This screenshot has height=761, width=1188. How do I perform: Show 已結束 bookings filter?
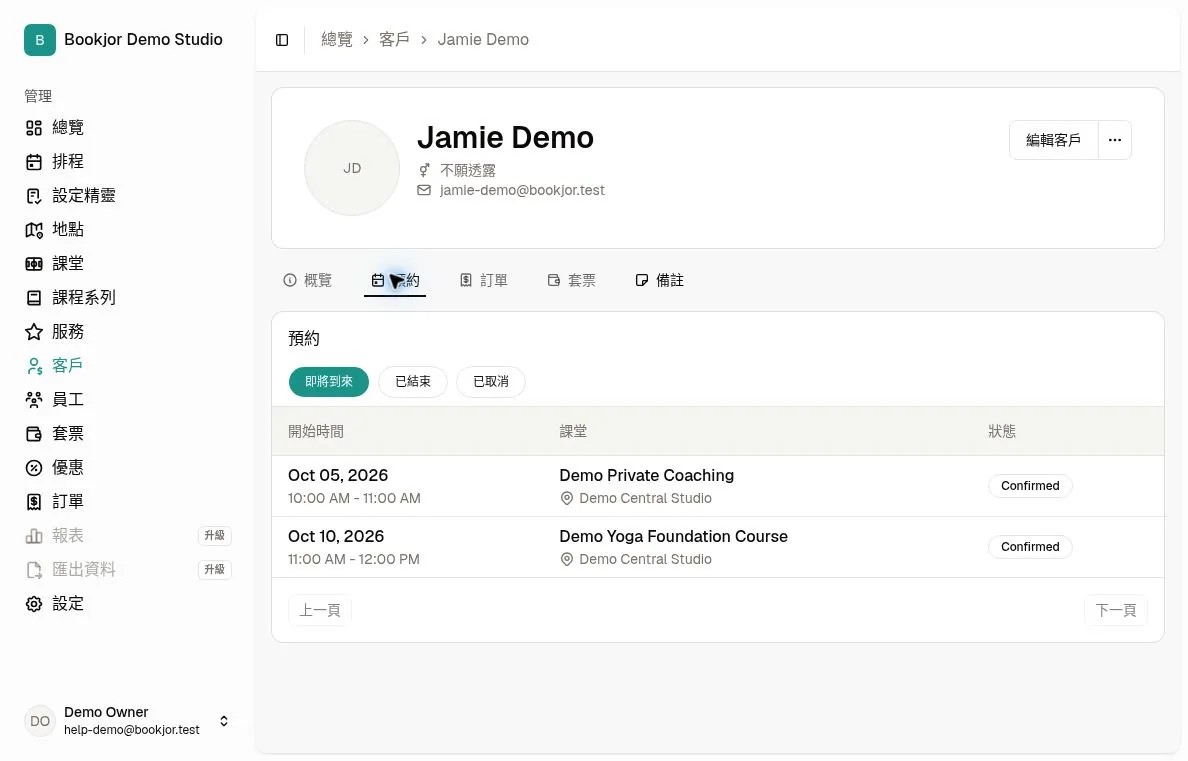(x=413, y=381)
